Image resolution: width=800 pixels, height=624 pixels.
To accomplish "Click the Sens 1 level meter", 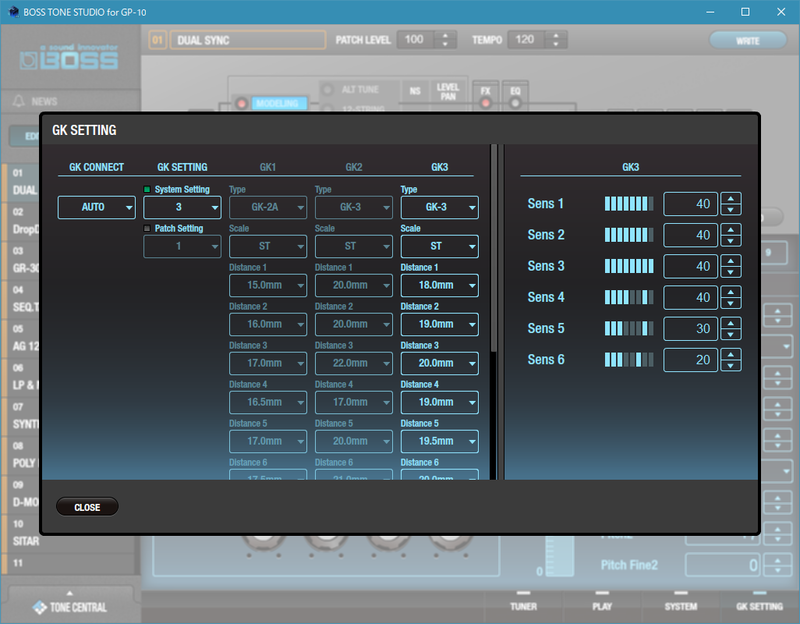I will point(629,204).
